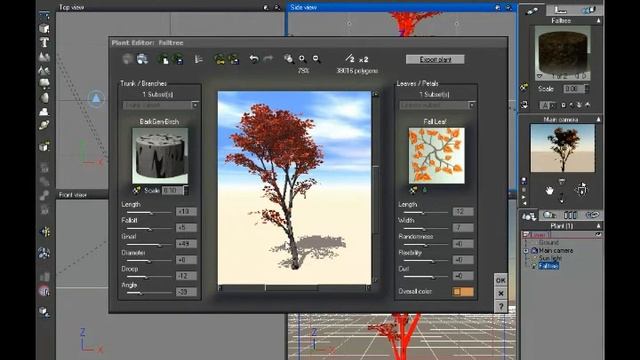Switch to first object properties tab
Viewport: 640px width, 360px height.
[532, 11]
